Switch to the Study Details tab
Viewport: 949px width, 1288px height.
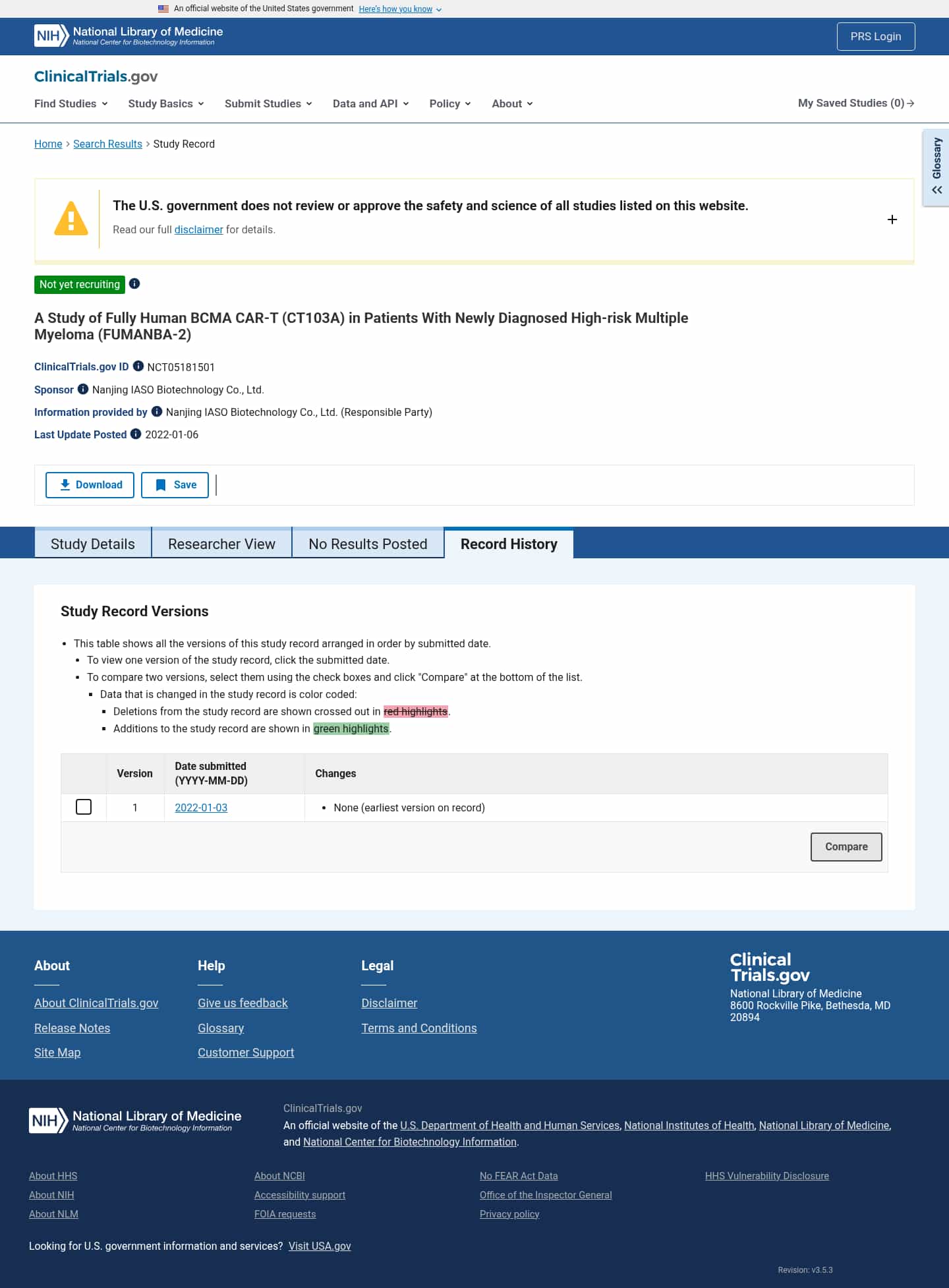tap(93, 544)
